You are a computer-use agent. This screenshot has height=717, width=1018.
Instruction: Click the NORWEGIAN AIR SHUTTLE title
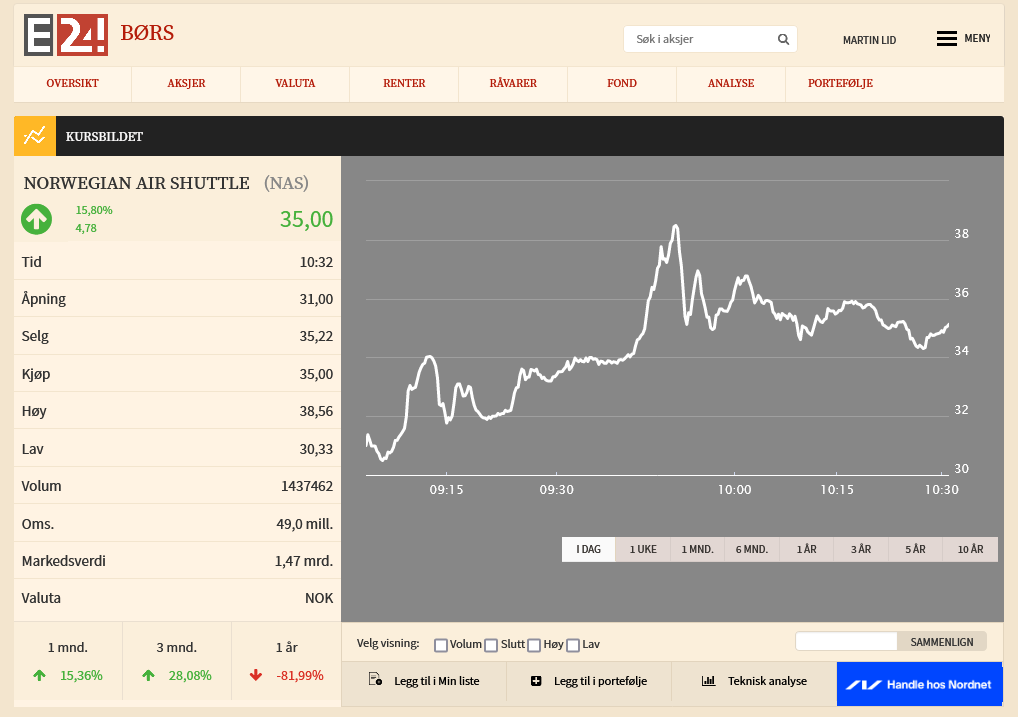click(x=137, y=183)
